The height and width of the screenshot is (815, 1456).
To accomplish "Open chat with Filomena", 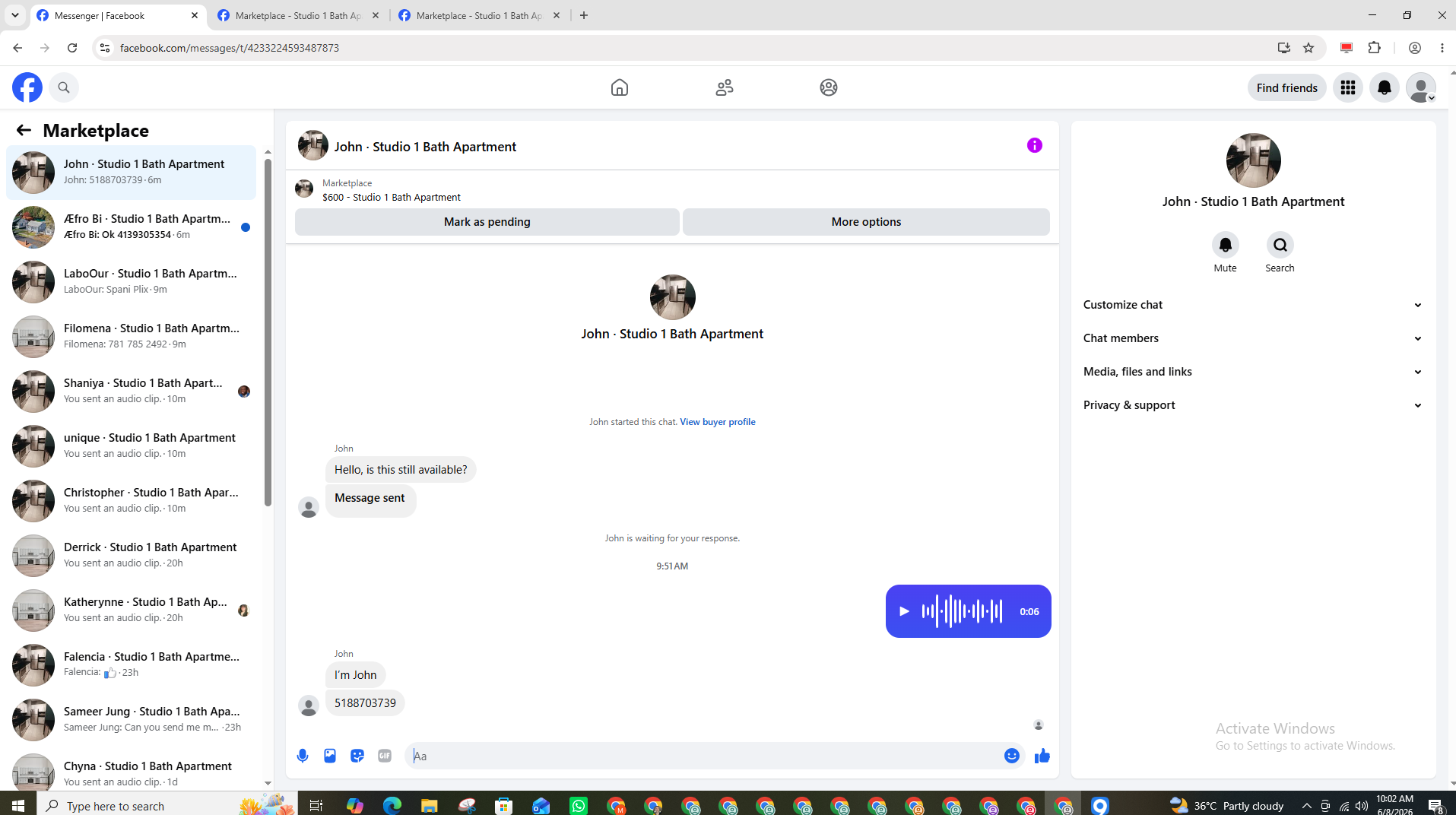I will (x=132, y=337).
